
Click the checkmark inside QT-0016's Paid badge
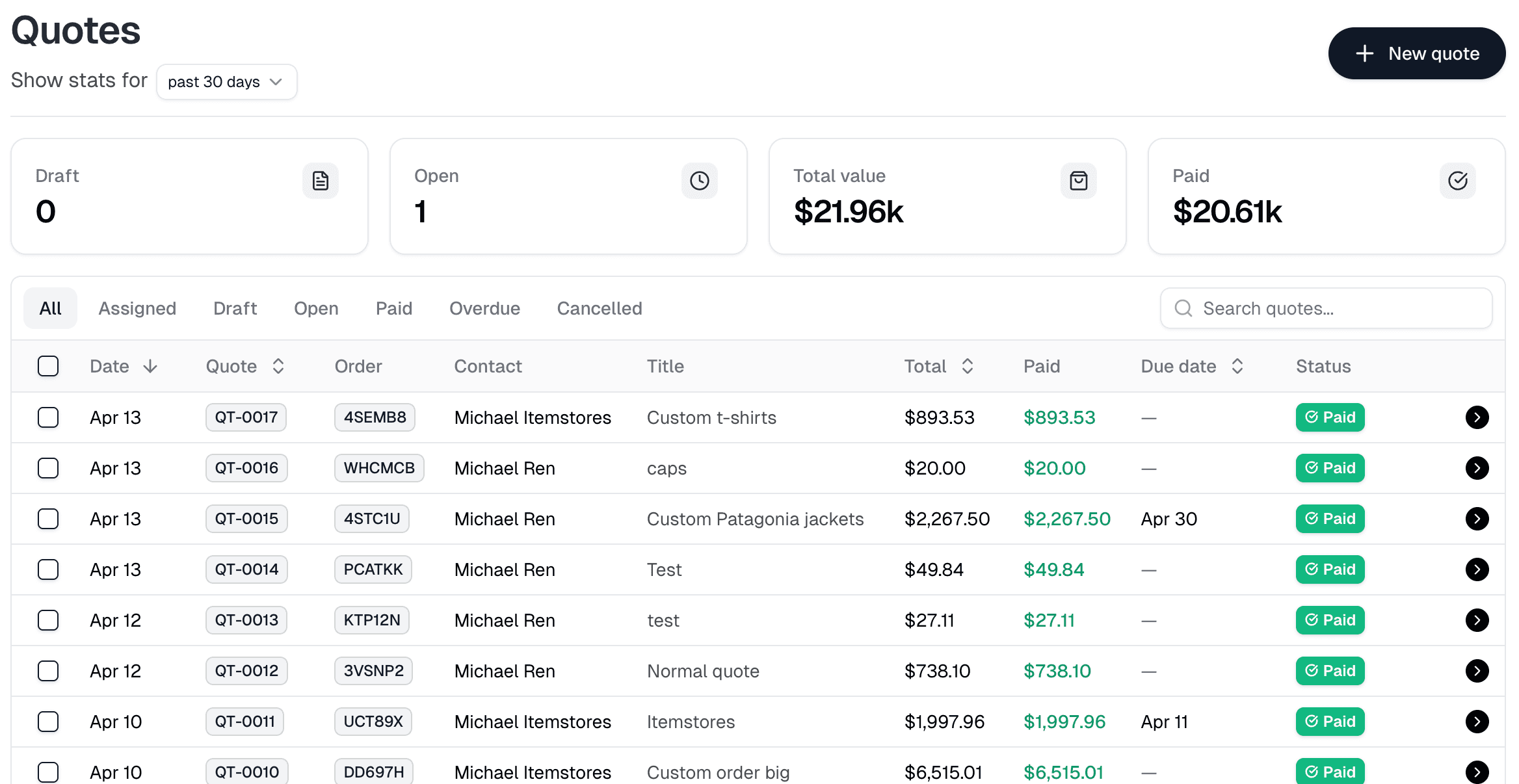[x=1312, y=467]
